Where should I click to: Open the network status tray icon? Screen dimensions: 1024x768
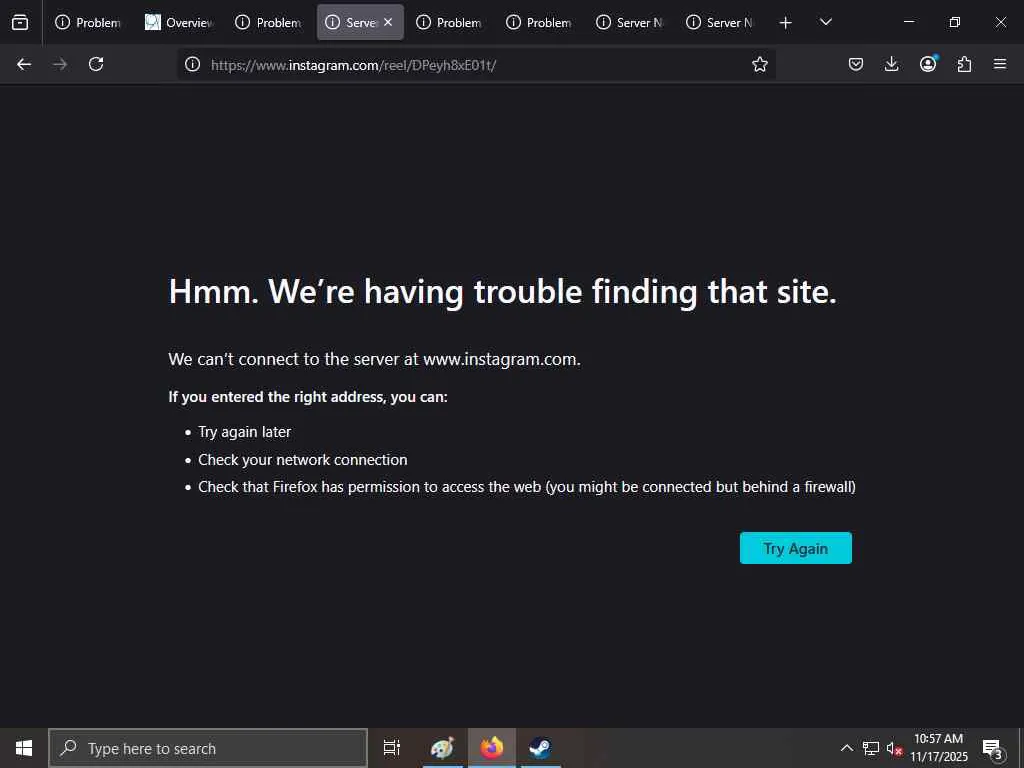(x=871, y=748)
